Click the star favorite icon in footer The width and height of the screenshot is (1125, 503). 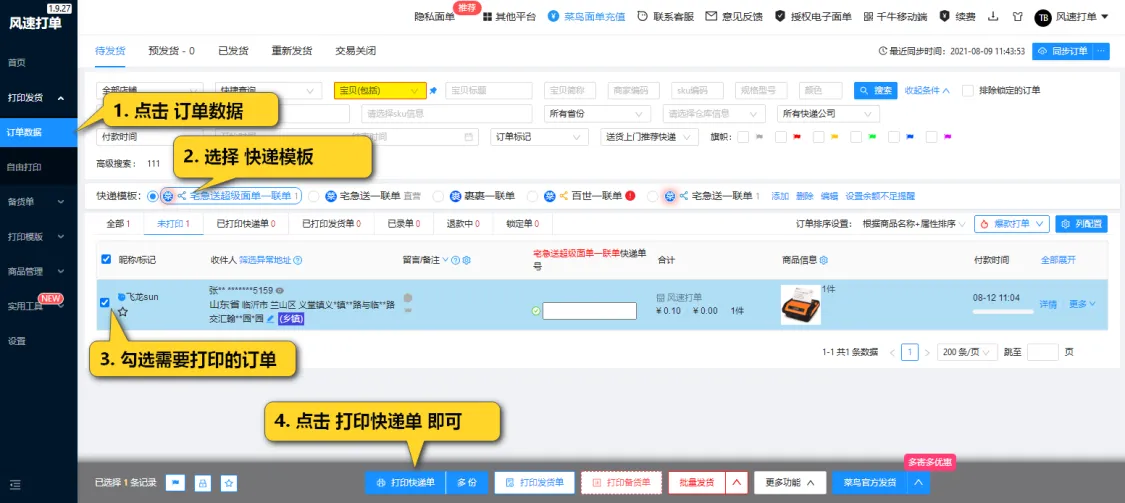click(229, 483)
